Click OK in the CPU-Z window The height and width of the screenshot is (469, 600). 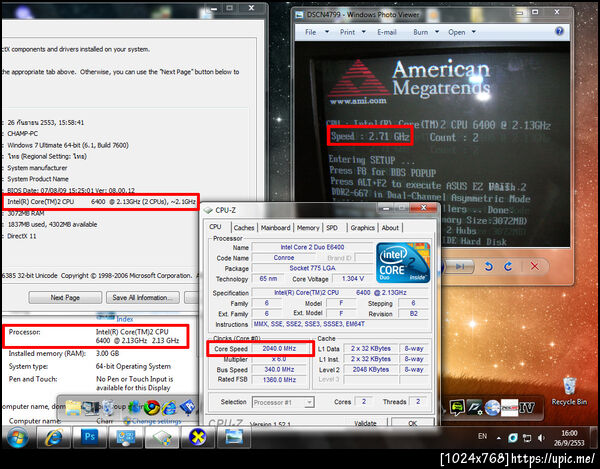(412, 423)
